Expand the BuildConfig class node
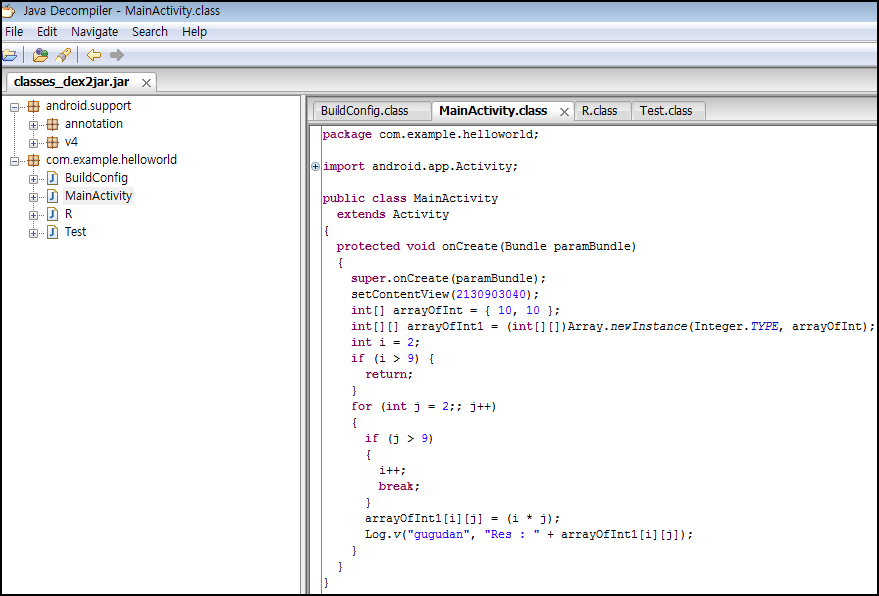Viewport: 879px width, 596px height. pyautogui.click(x=34, y=179)
